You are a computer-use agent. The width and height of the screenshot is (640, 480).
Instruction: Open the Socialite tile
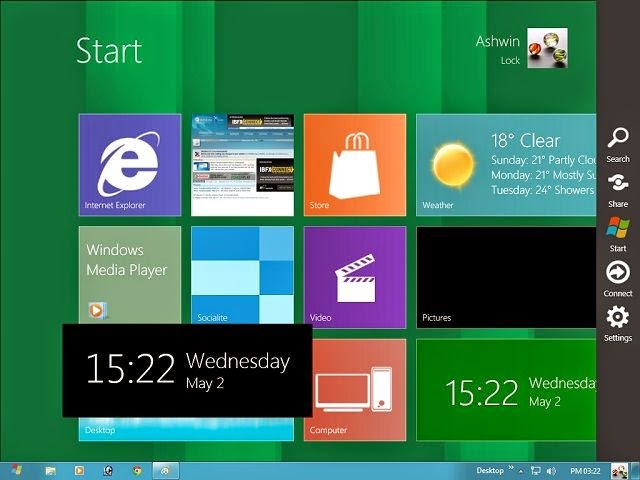pyautogui.click(x=242, y=275)
